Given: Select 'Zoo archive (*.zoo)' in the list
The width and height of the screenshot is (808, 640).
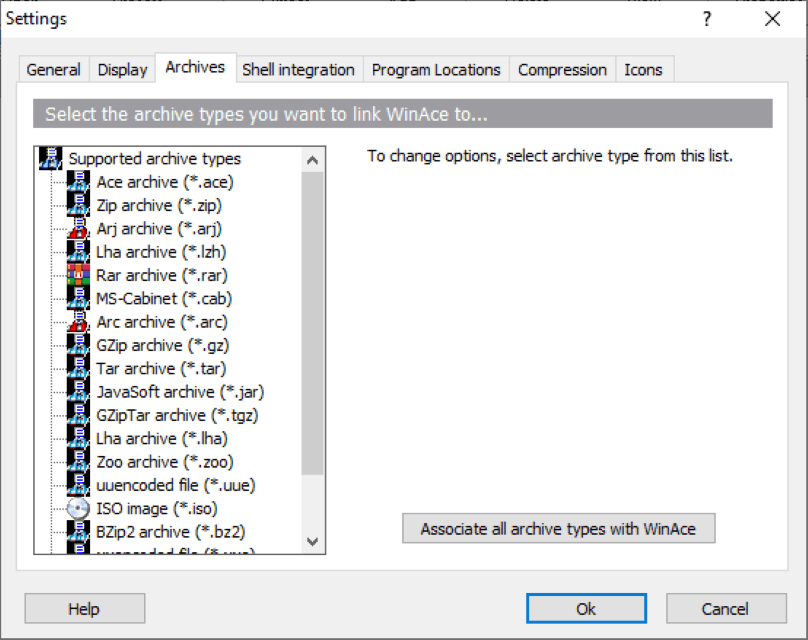Looking at the screenshot, I should [165, 462].
